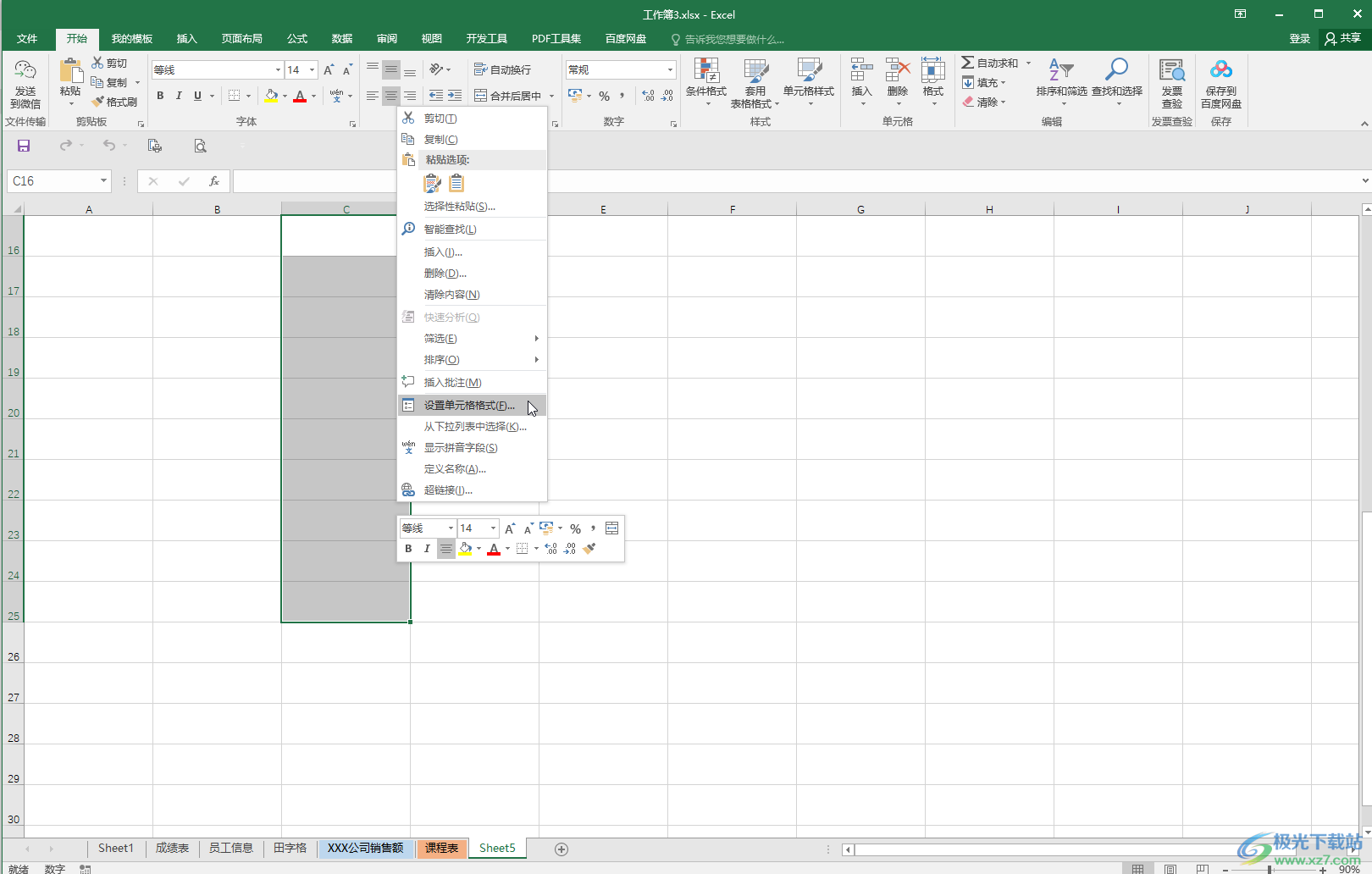
Task: Open the ribbon font name dropdown
Action: [x=278, y=70]
